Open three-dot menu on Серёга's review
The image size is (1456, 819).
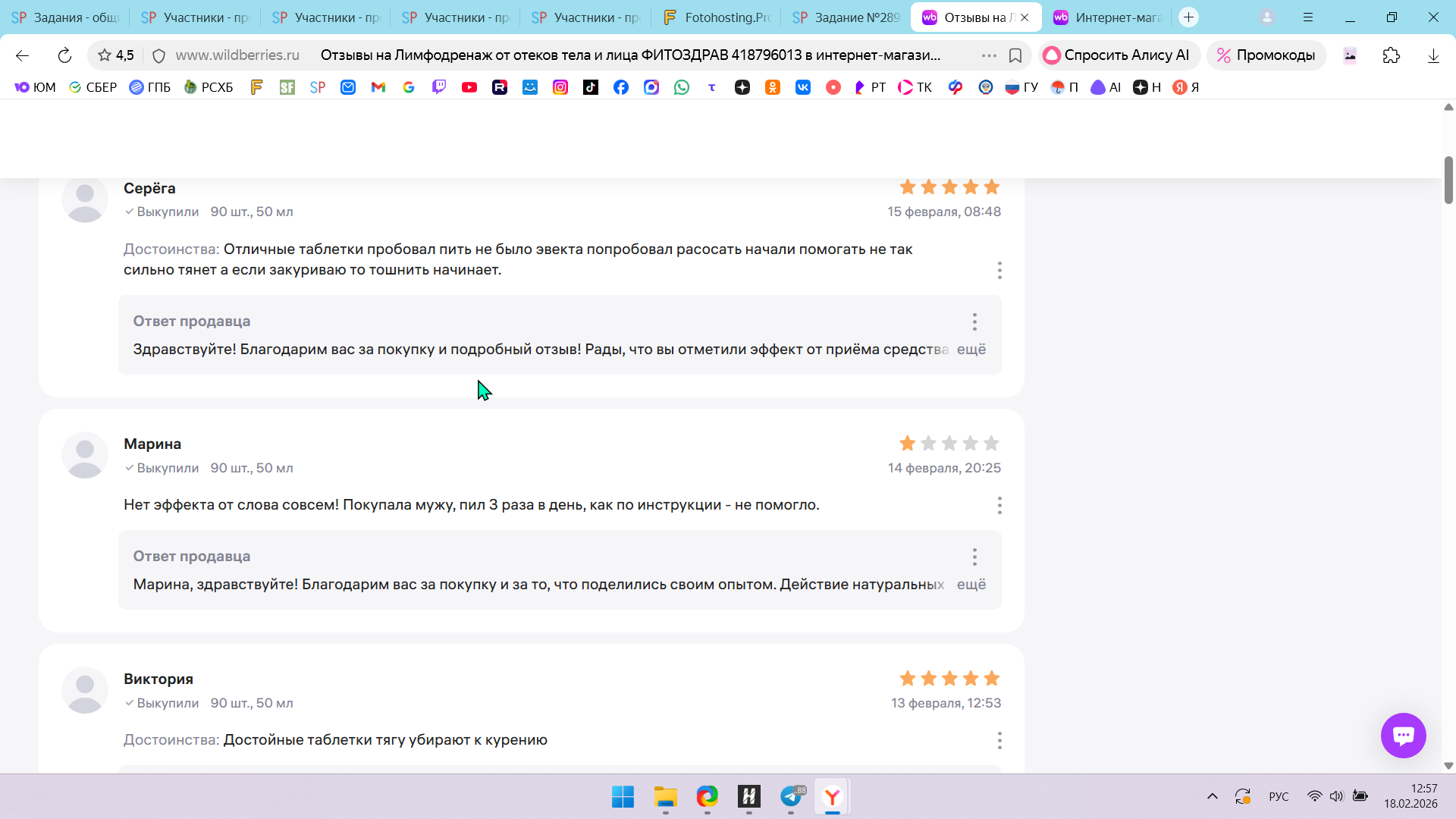[999, 270]
